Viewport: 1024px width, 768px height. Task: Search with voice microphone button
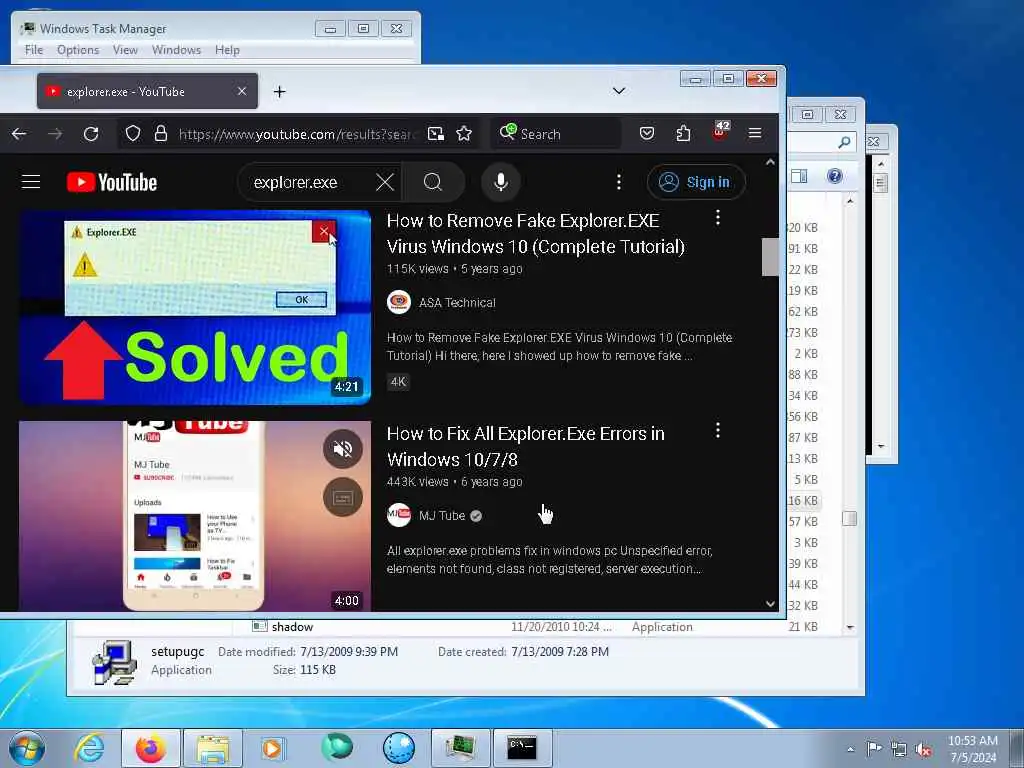coord(501,182)
